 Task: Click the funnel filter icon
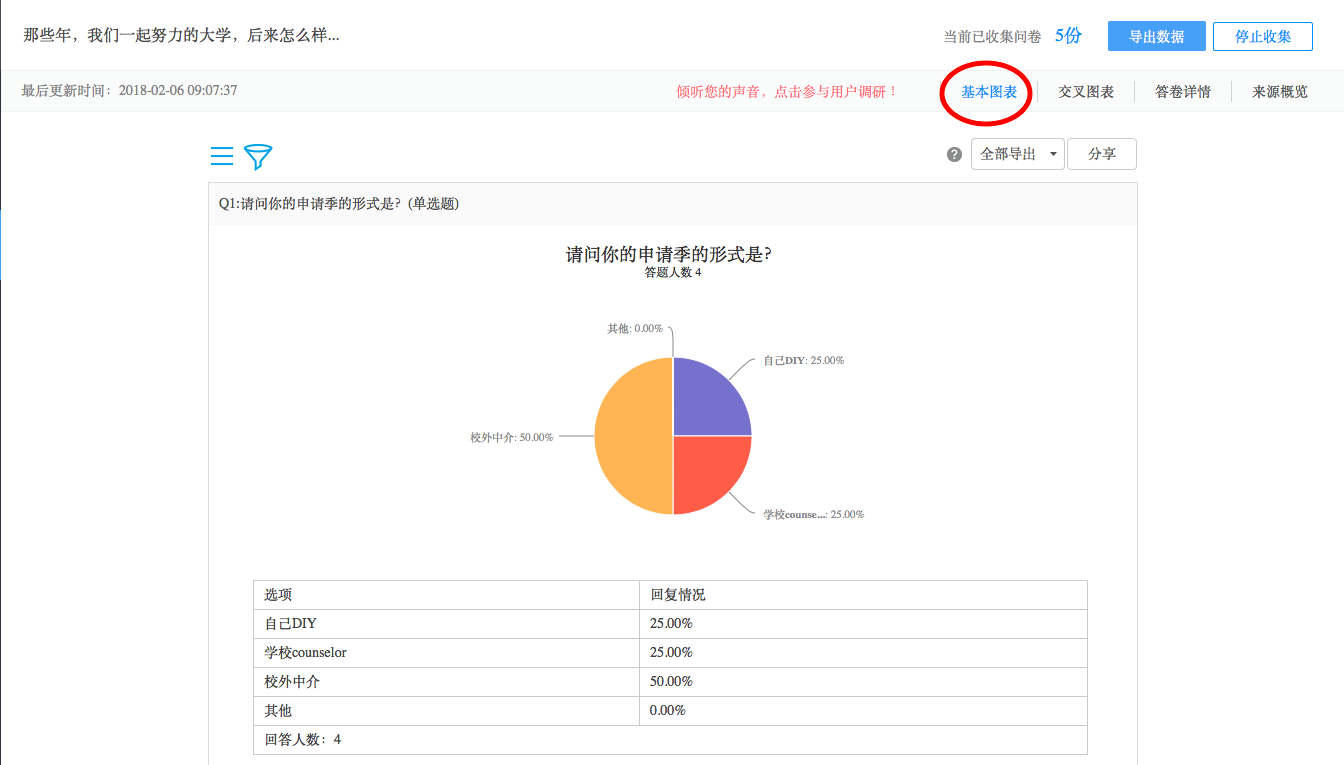(x=258, y=156)
